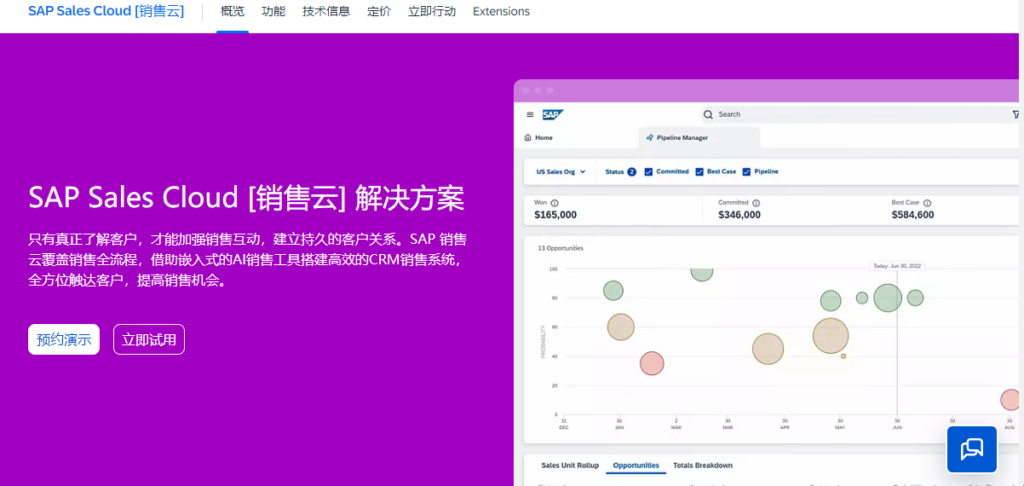The width and height of the screenshot is (1024, 486).
Task: Open the 定价 tab
Action: tap(379, 12)
